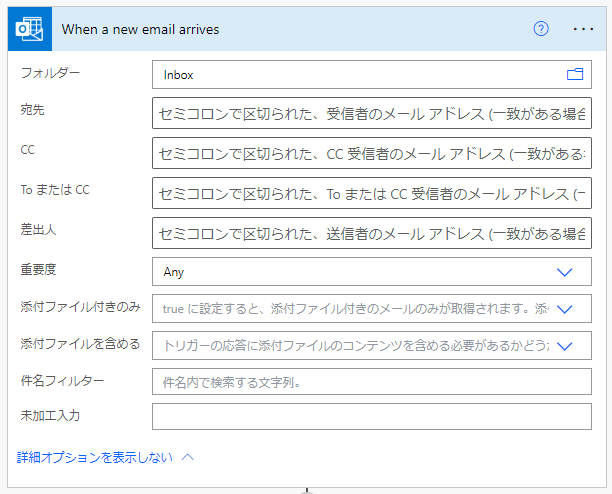612x494 pixels.
Task: Click the chevron arrow in 添付ファイル付きのみ row
Action: point(565,310)
